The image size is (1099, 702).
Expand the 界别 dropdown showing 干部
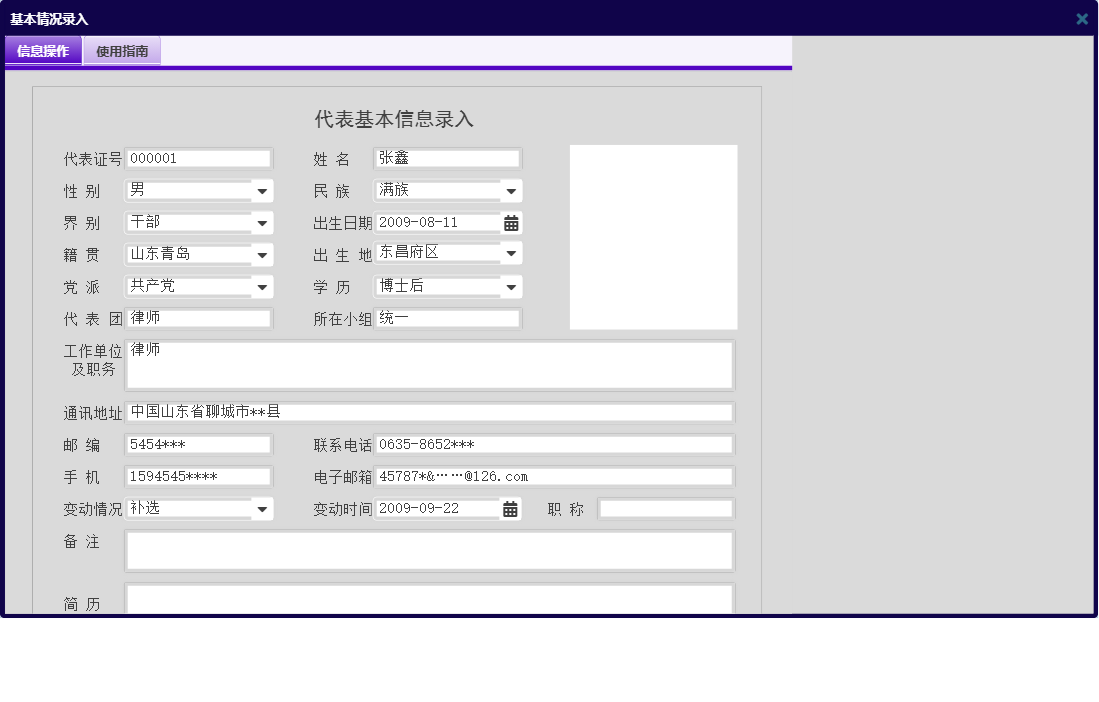[x=262, y=223]
